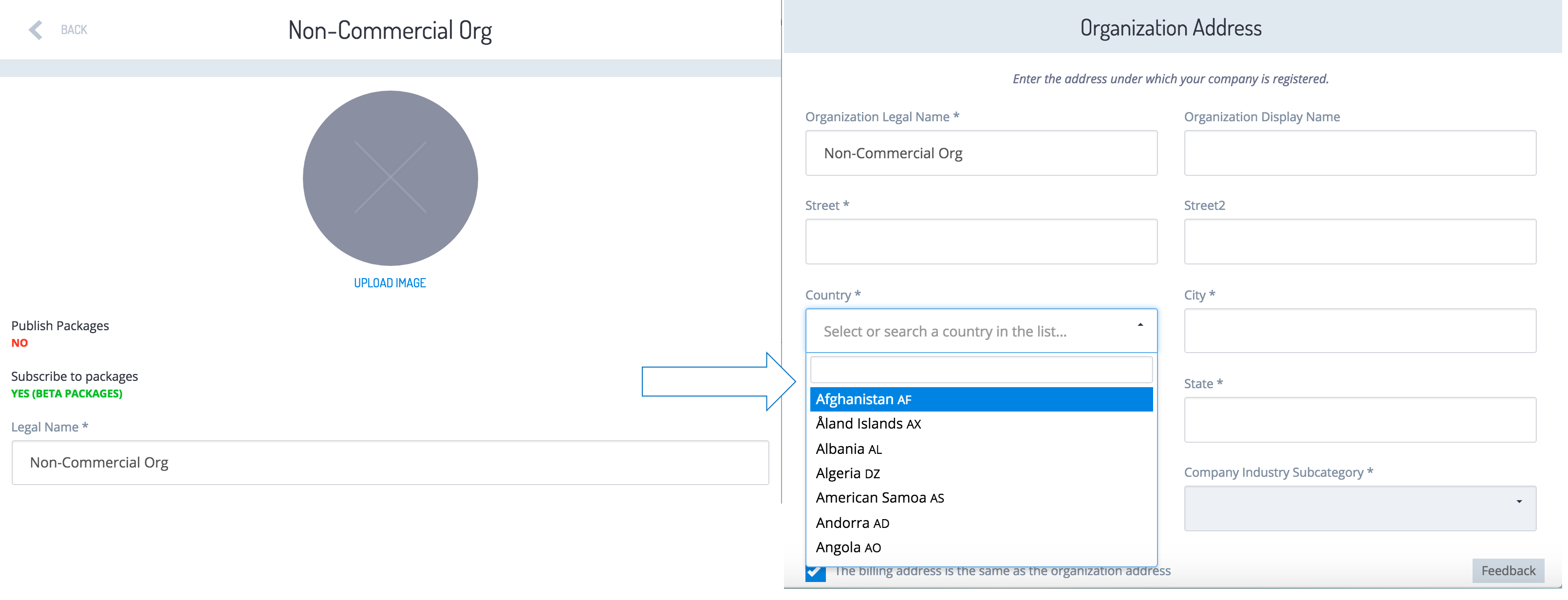
Task: Go back using the BACK label
Action: tap(74, 30)
